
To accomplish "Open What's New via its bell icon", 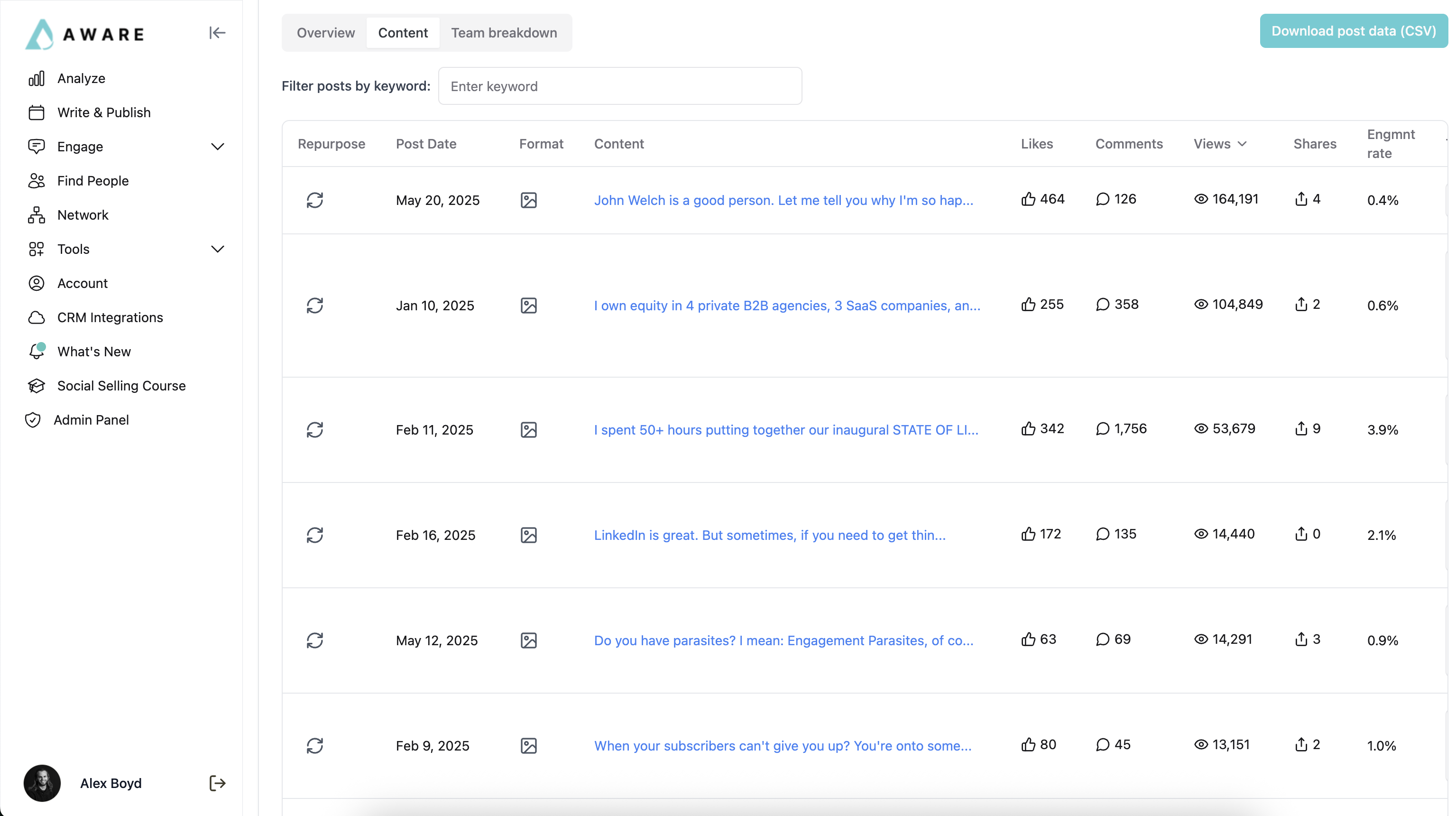I will click(36, 351).
